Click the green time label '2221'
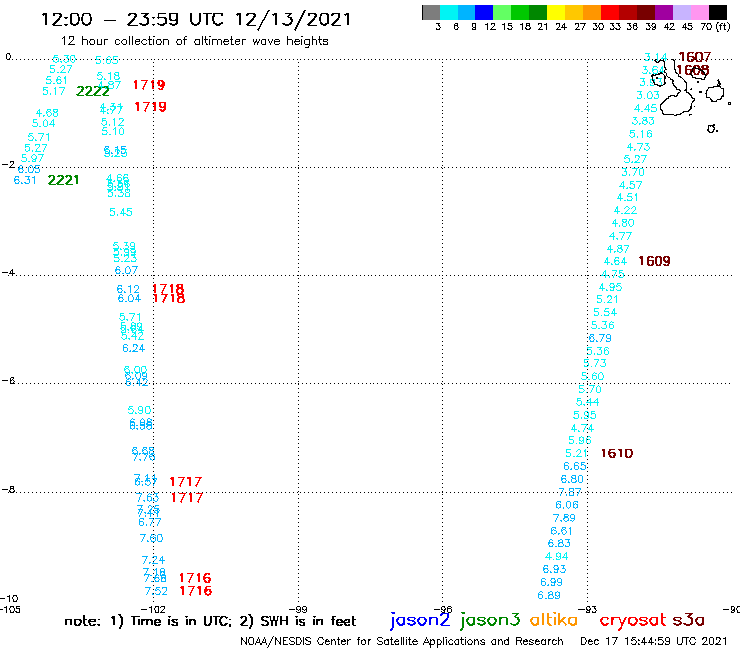Image resolution: width=740 pixels, height=650 pixels. click(x=63, y=180)
